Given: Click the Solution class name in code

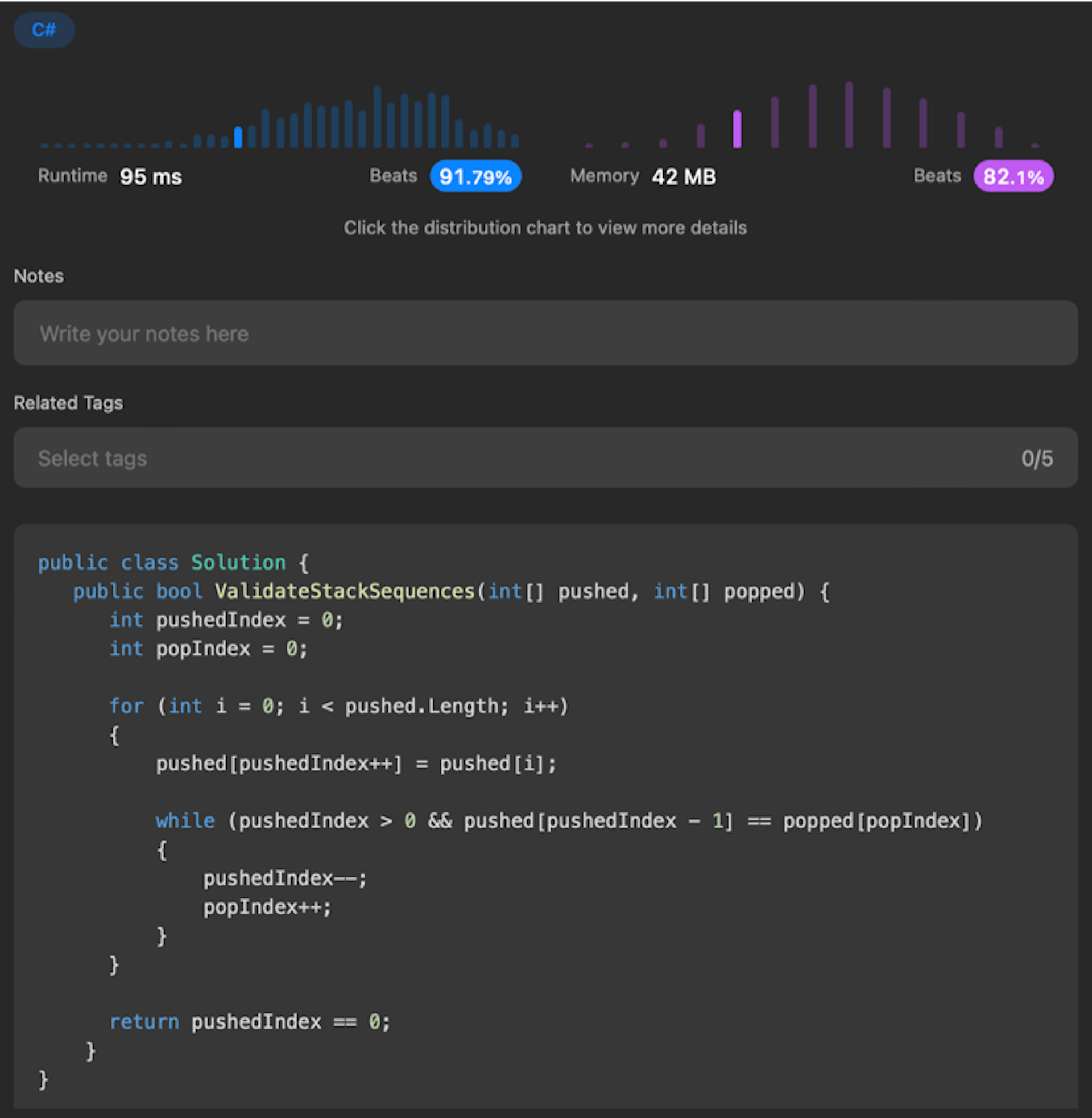Looking at the screenshot, I should [x=238, y=562].
